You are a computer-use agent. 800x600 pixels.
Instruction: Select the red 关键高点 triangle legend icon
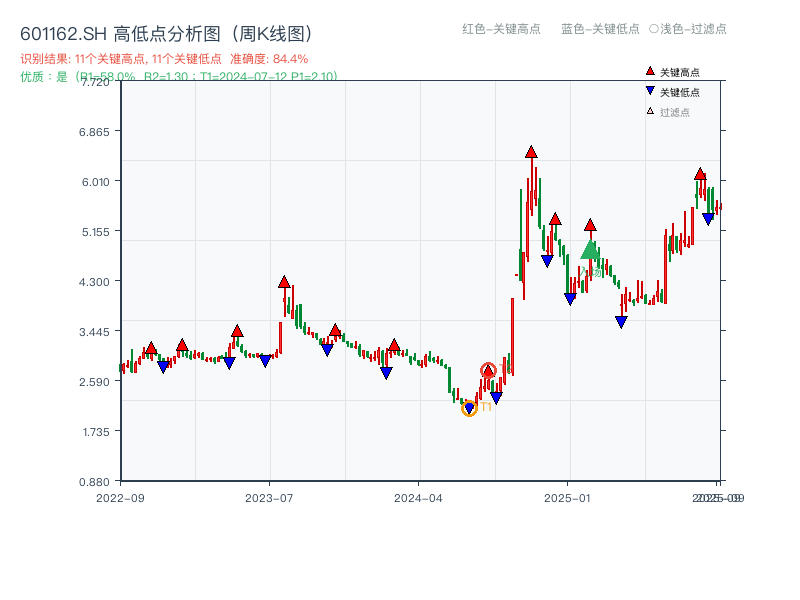(648, 71)
